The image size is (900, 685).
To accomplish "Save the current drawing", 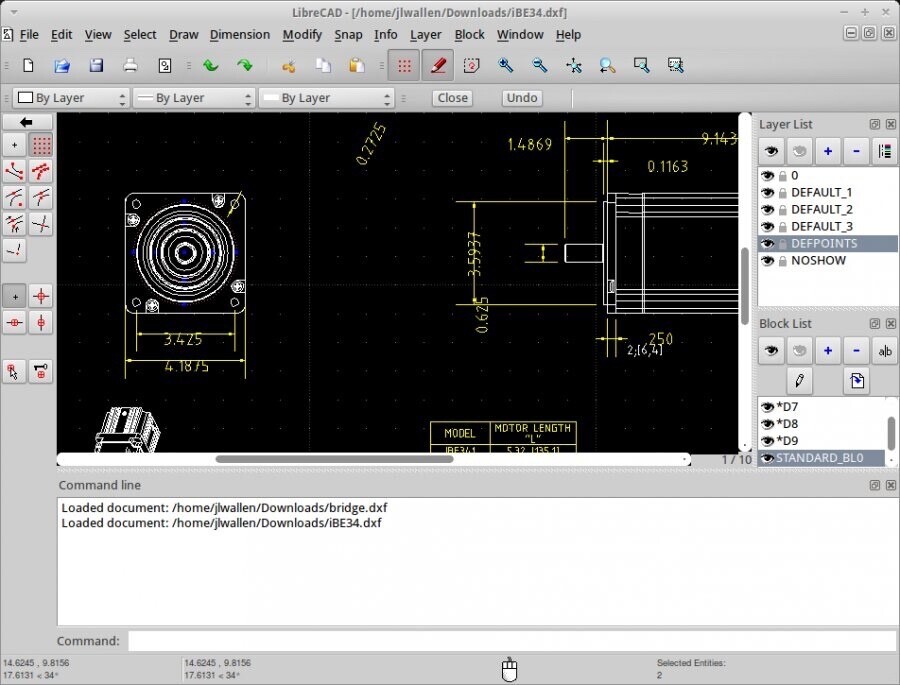I will coord(94,65).
